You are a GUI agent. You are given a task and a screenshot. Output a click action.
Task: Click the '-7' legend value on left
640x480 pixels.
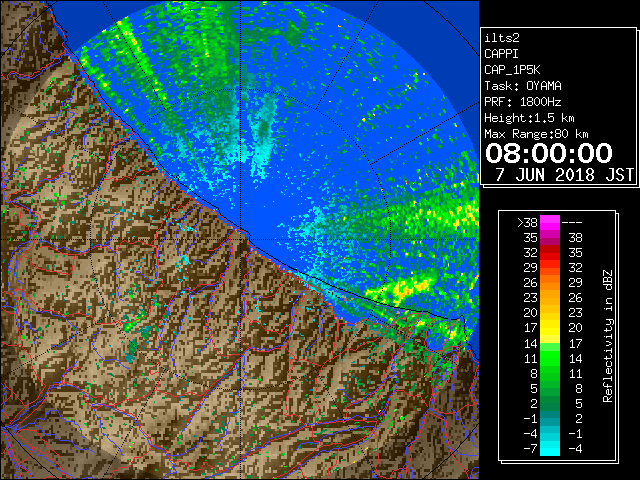click(531, 449)
